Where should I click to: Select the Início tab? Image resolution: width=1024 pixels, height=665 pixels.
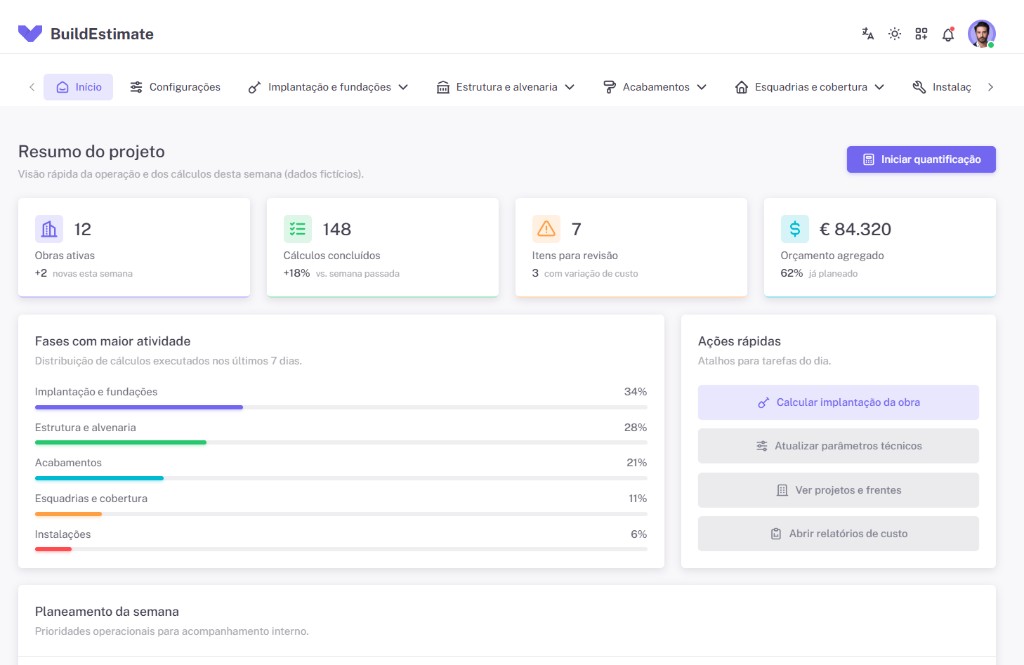(x=78, y=87)
